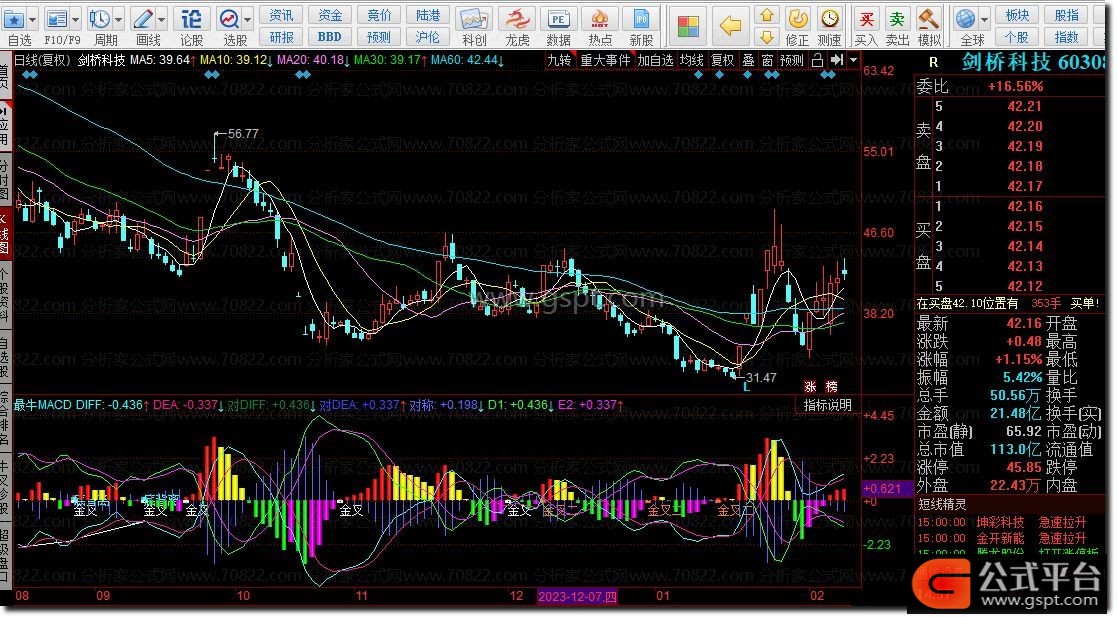This screenshot has height=617, width=1117.
Task: Click the 买入 buy icon
Action: (x=866, y=19)
